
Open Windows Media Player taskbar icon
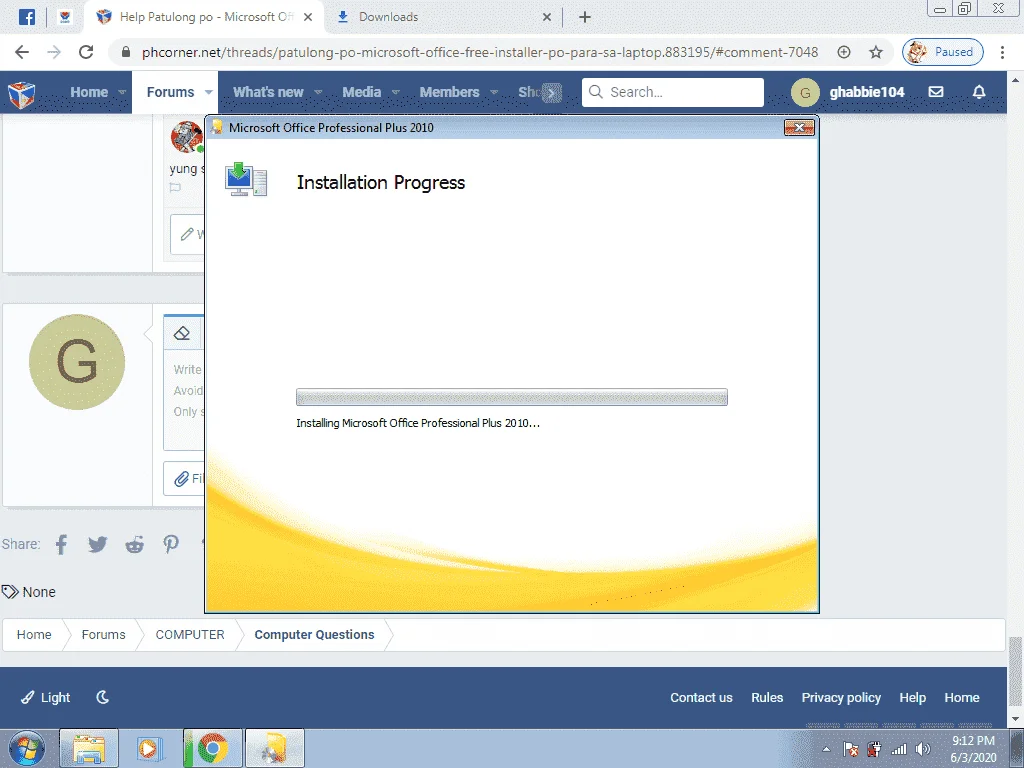pyautogui.click(x=150, y=748)
